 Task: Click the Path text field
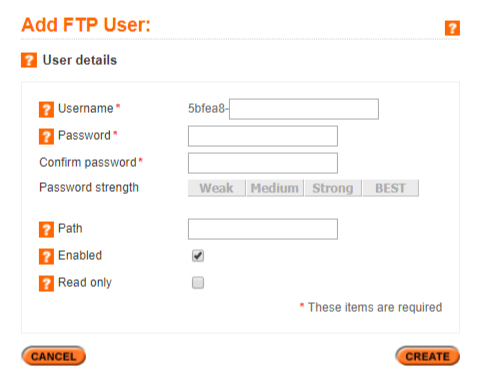pyautogui.click(x=263, y=229)
